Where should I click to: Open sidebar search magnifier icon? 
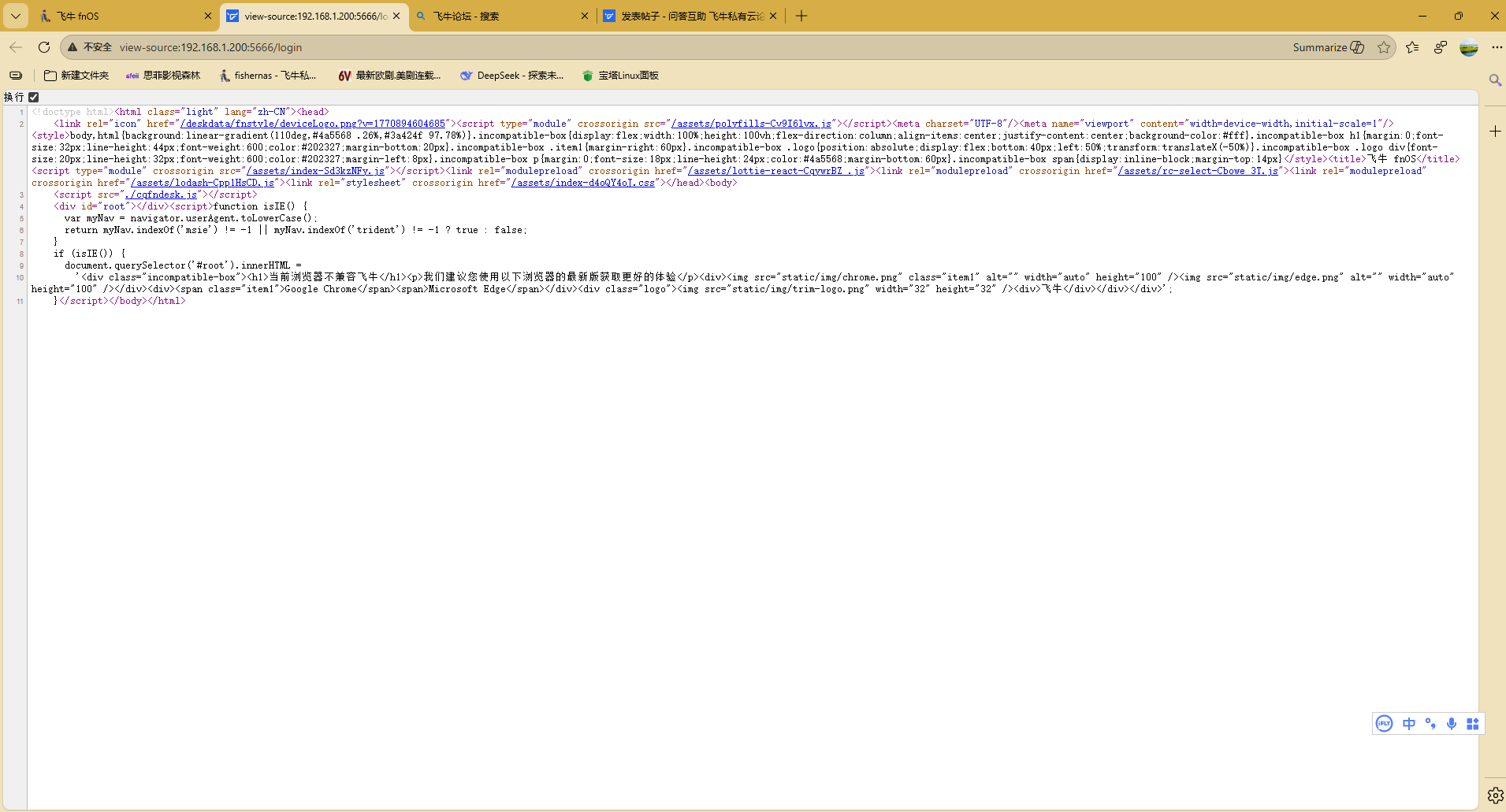[x=1495, y=80]
